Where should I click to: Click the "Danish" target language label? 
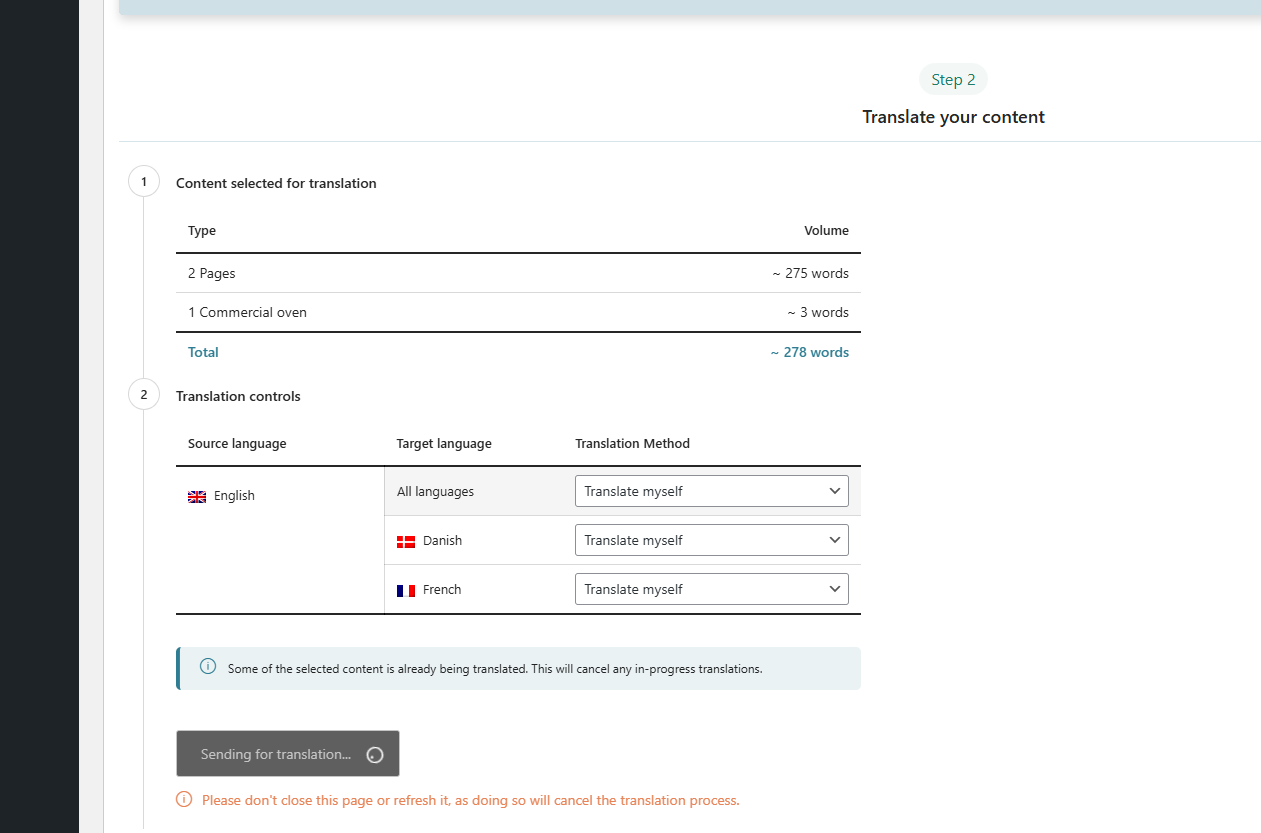[x=442, y=540]
